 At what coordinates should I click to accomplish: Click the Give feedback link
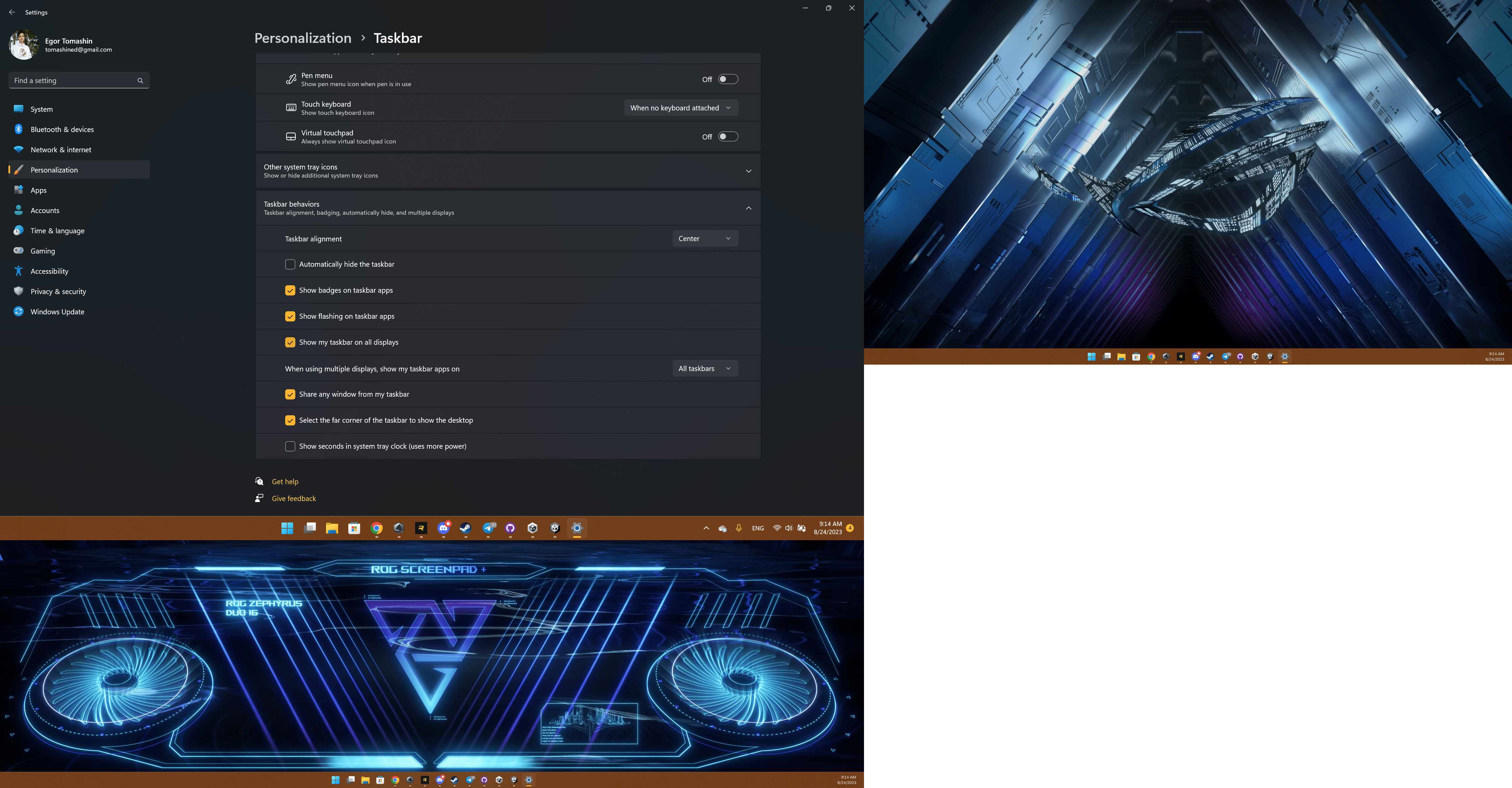tap(293, 498)
